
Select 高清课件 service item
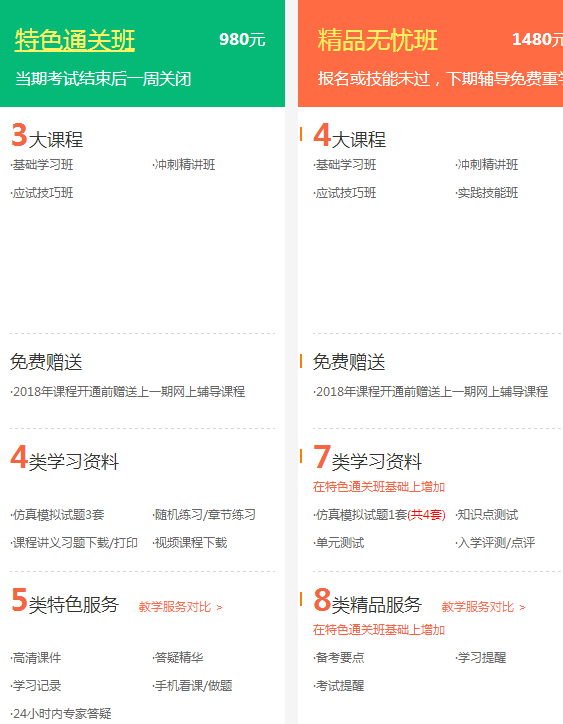point(36,658)
